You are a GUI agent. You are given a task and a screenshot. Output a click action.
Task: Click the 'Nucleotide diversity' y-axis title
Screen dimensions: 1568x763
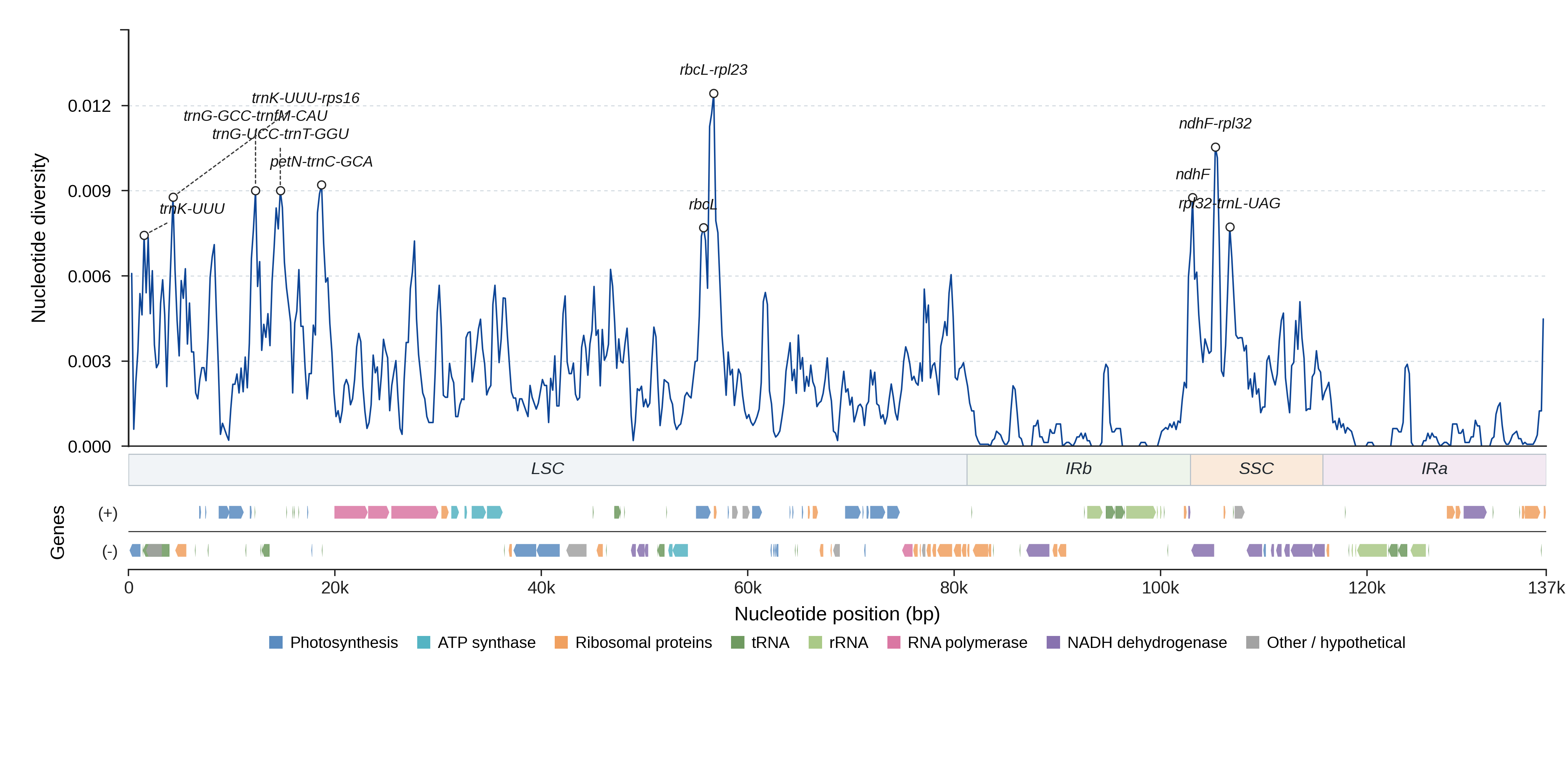[x=39, y=238]
